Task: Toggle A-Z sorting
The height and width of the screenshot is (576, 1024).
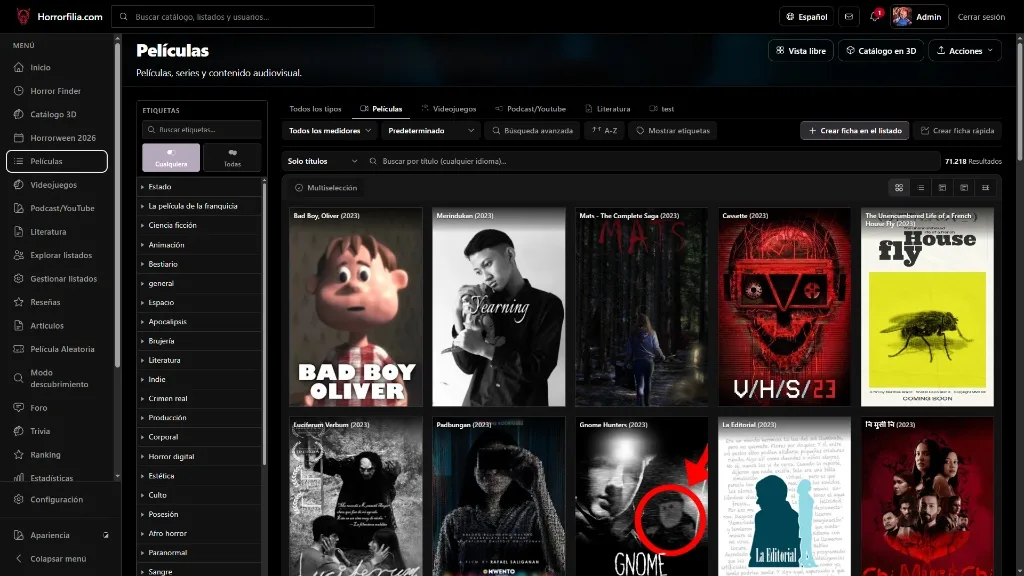Action: click(605, 131)
